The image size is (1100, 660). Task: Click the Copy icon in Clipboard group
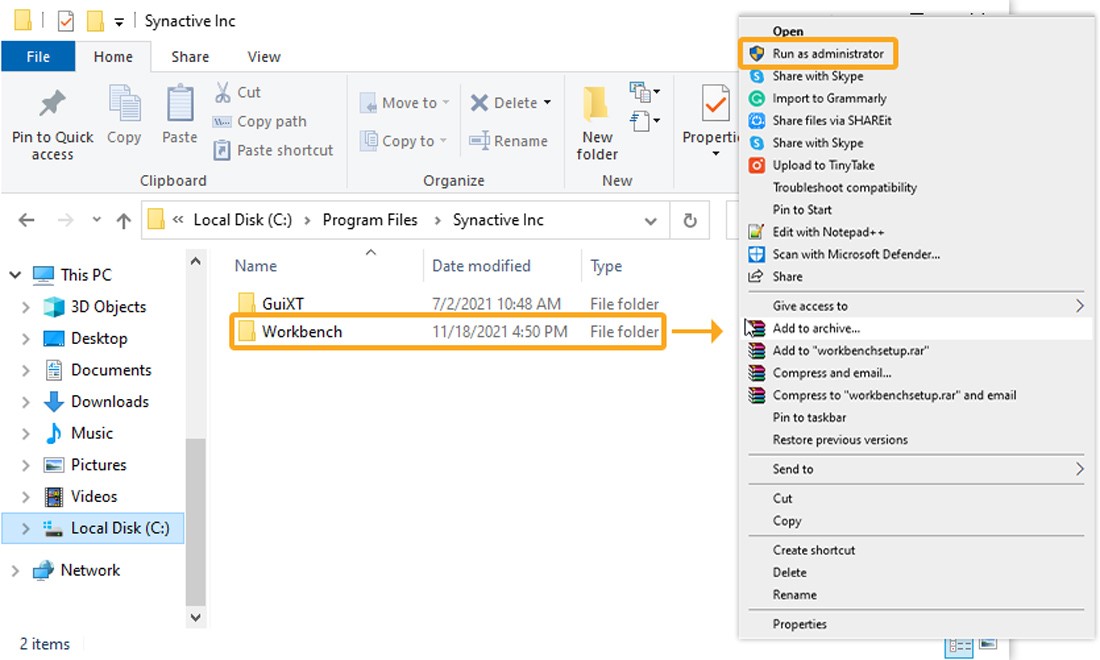pos(124,105)
